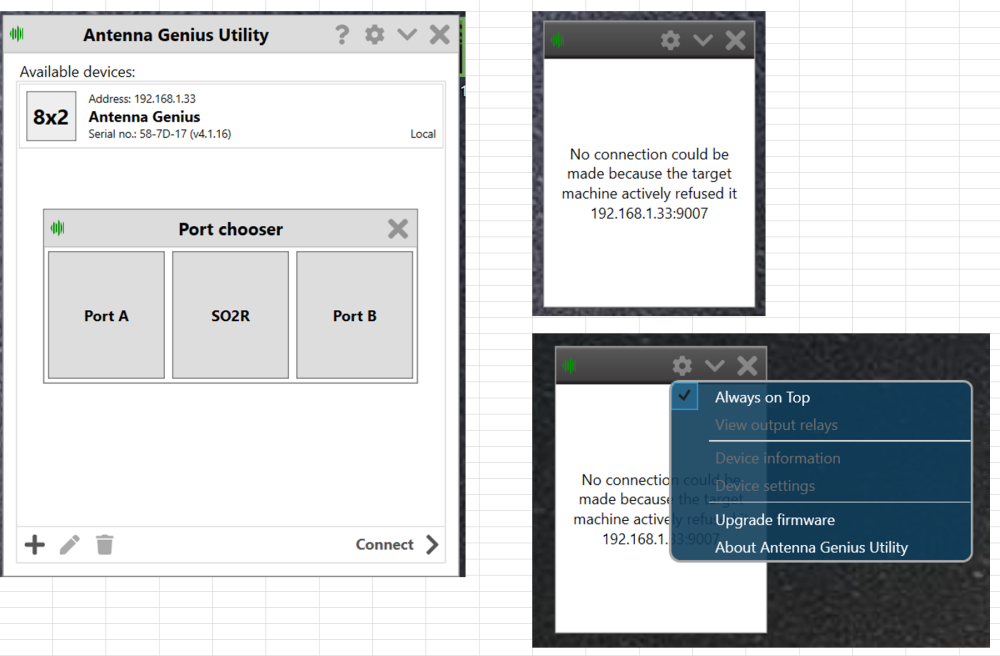Click green logo in lower dark window

point(570,365)
